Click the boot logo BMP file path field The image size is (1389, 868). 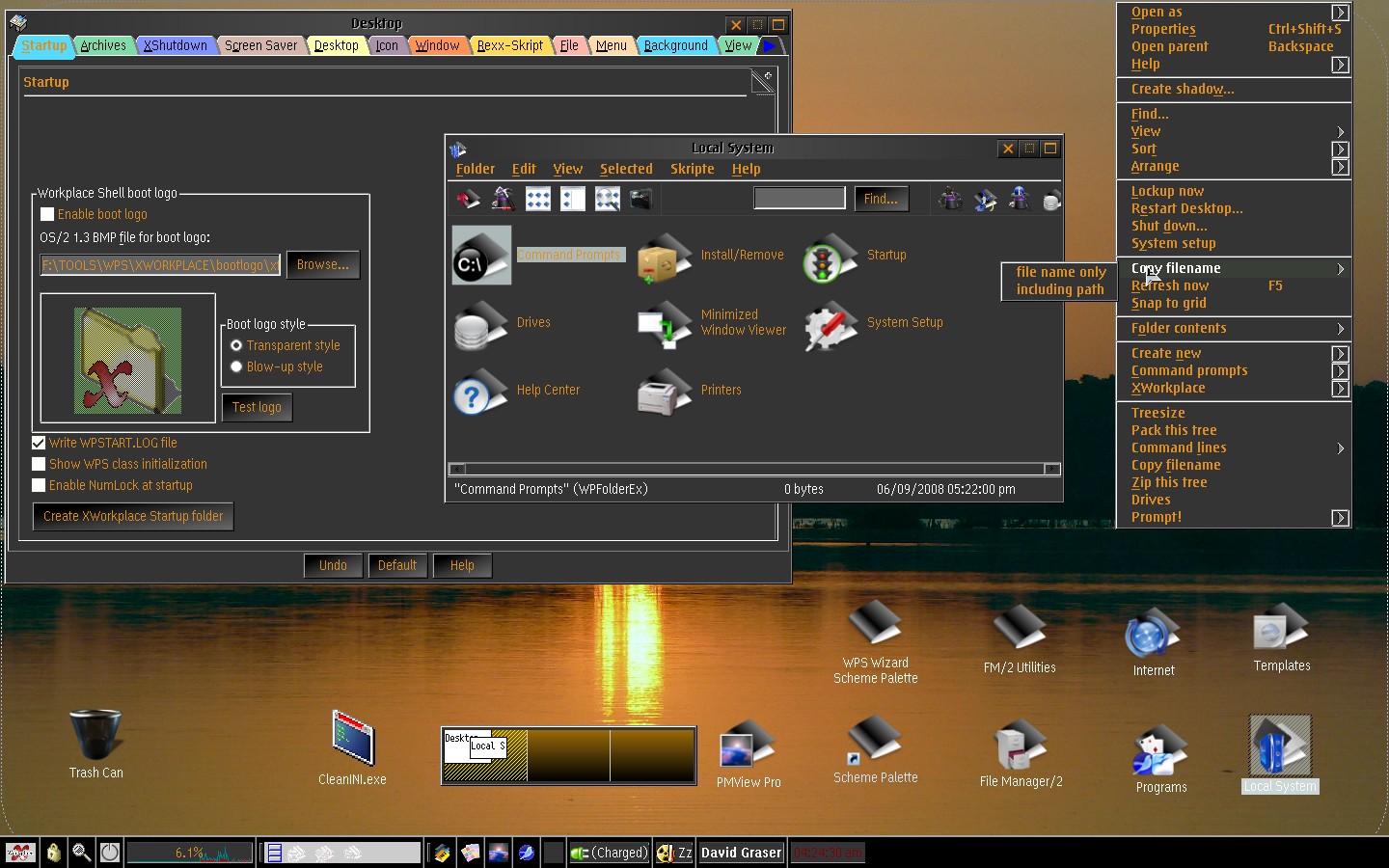160,264
